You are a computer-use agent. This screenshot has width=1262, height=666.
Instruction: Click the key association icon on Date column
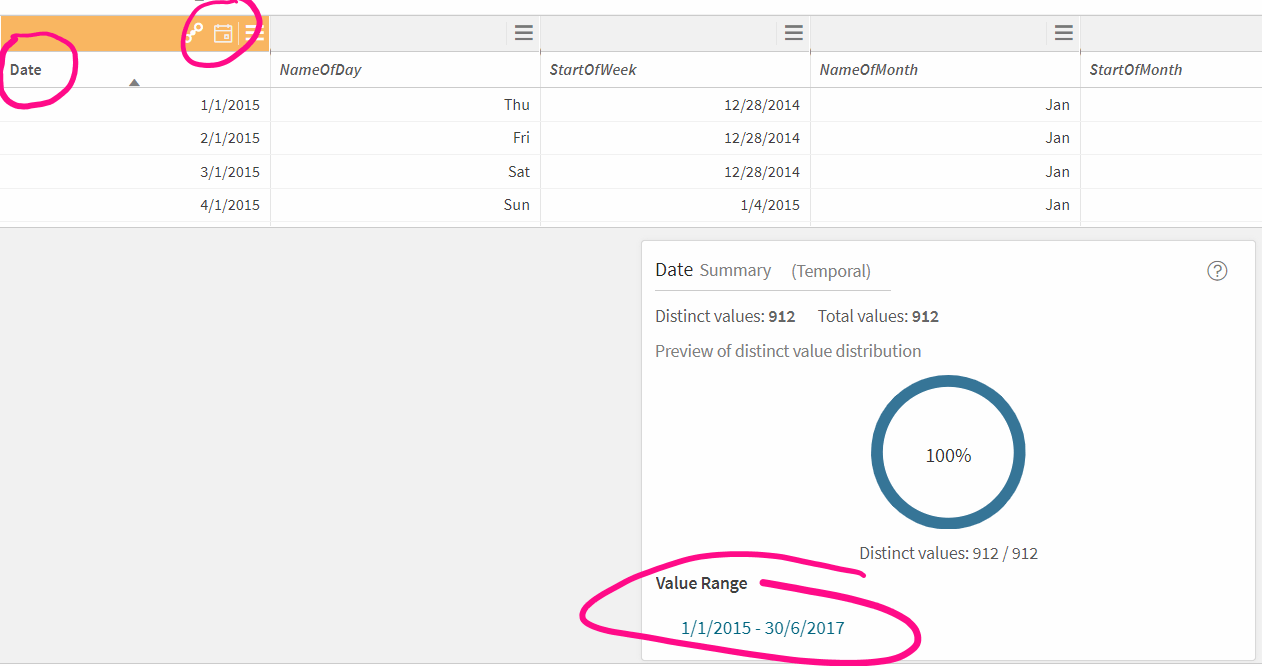point(192,31)
